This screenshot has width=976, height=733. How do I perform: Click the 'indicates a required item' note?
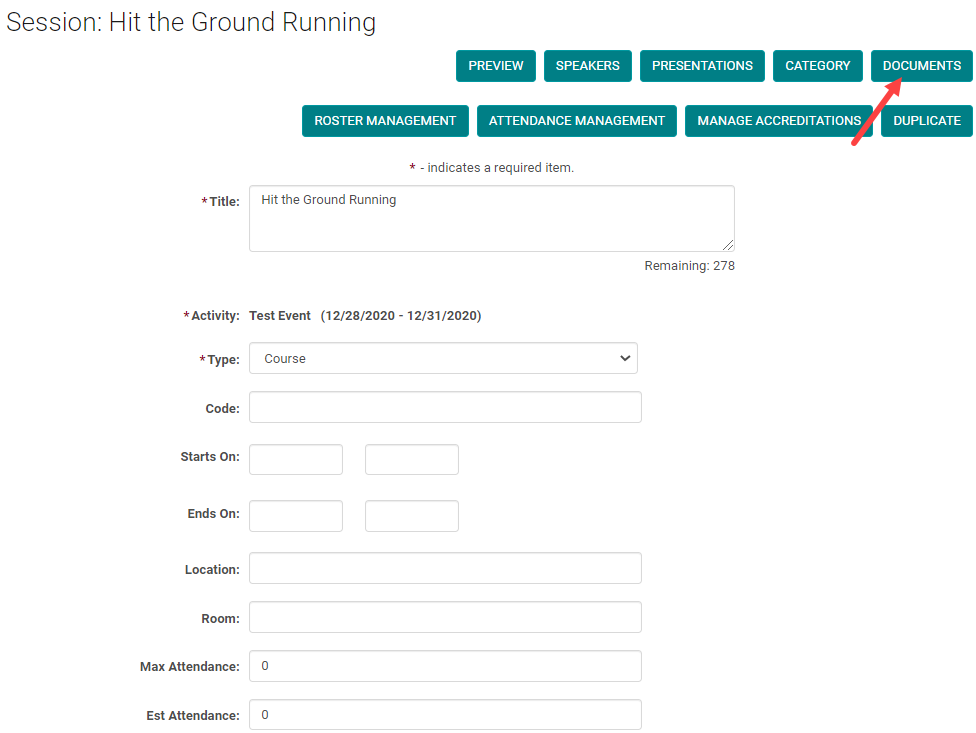coord(500,167)
